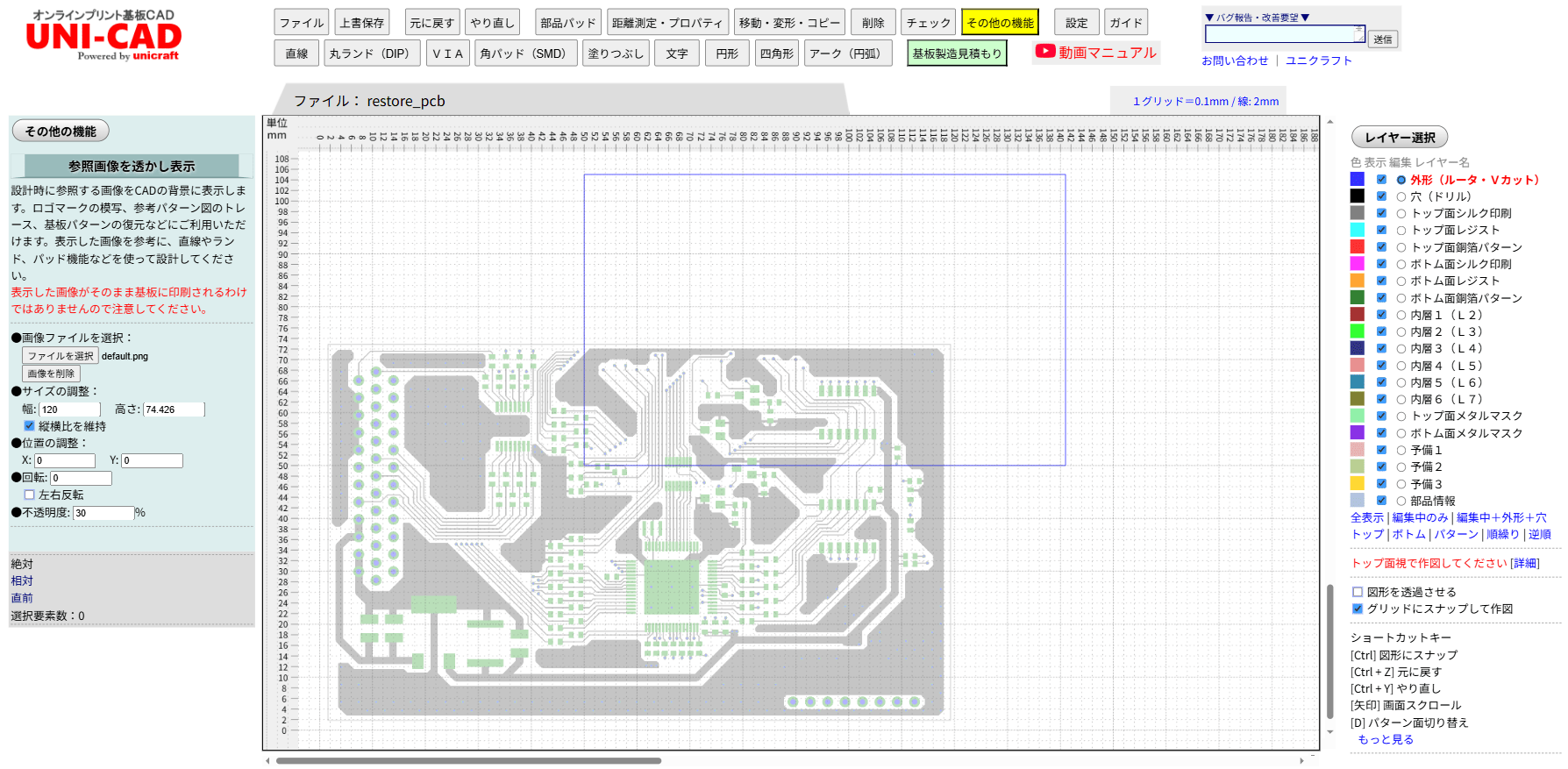Select the 丸ランド (DIP) pad tool
Screen dimensions: 1568x769
coord(369,53)
